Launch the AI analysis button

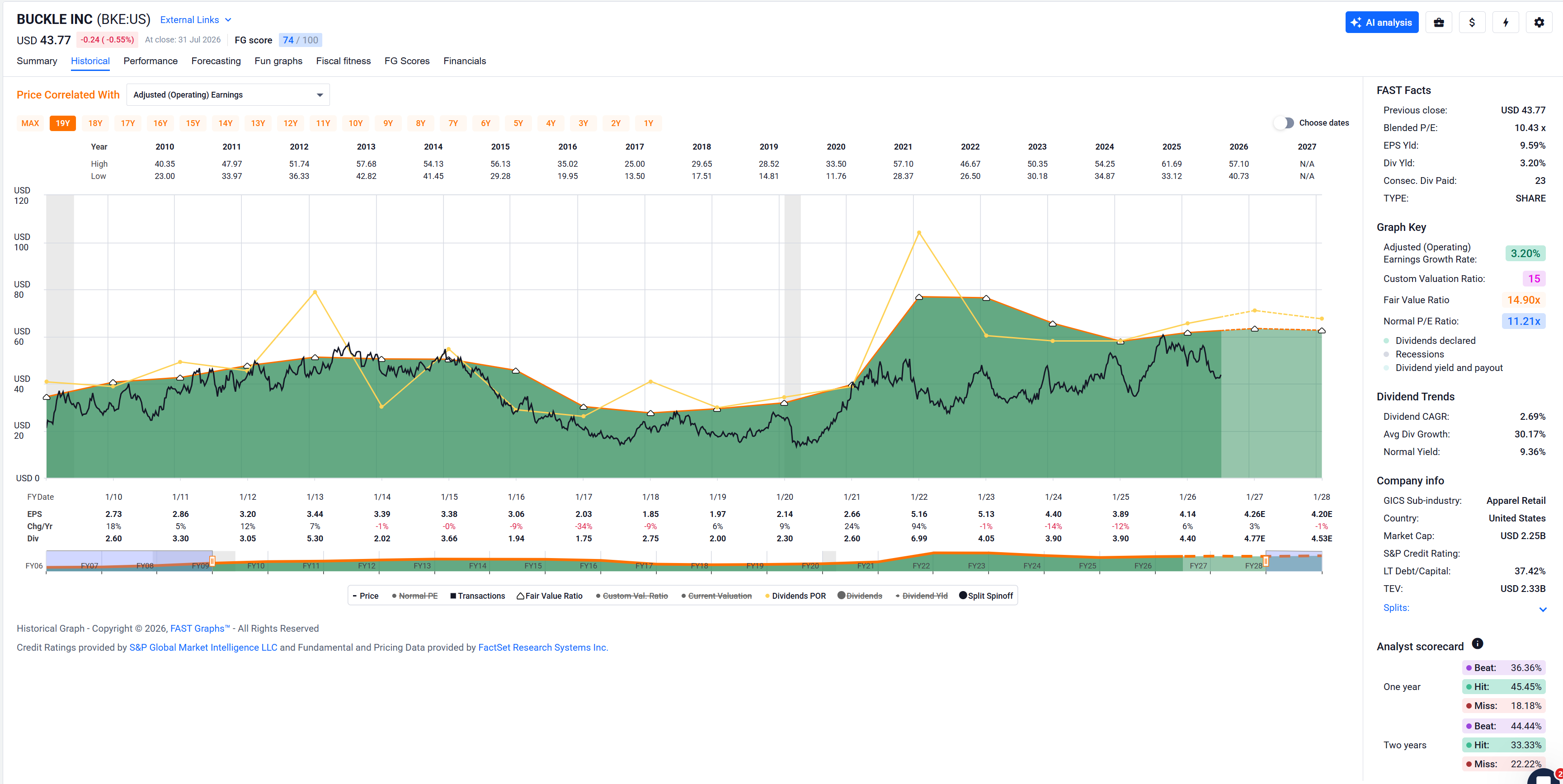1382,23
